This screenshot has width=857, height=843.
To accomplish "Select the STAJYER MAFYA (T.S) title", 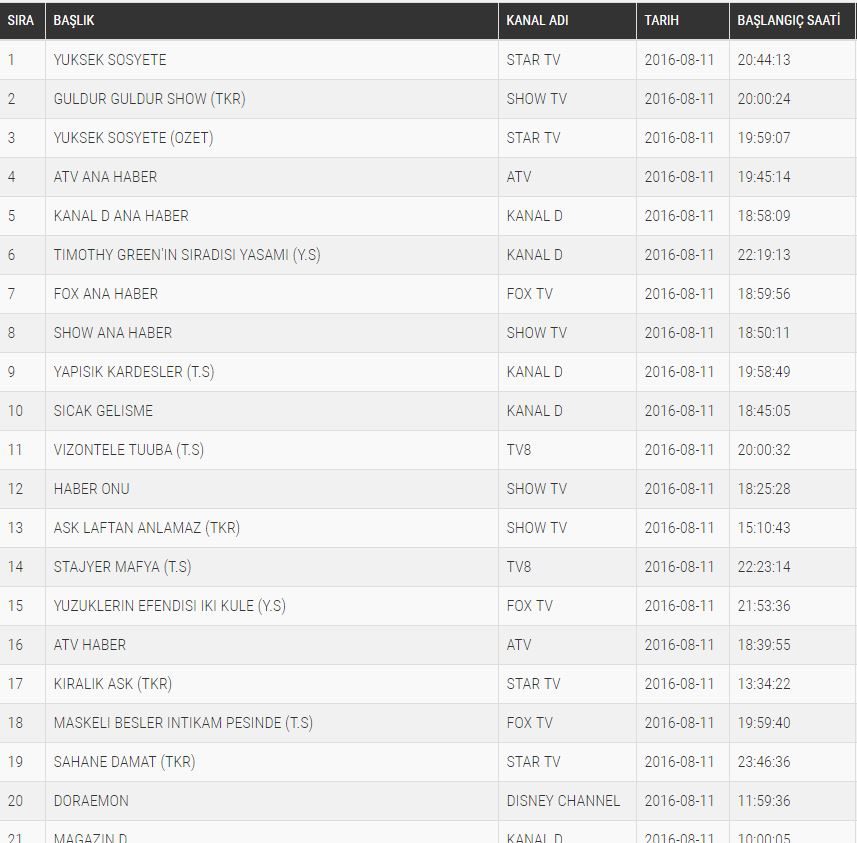I will click(122, 567).
